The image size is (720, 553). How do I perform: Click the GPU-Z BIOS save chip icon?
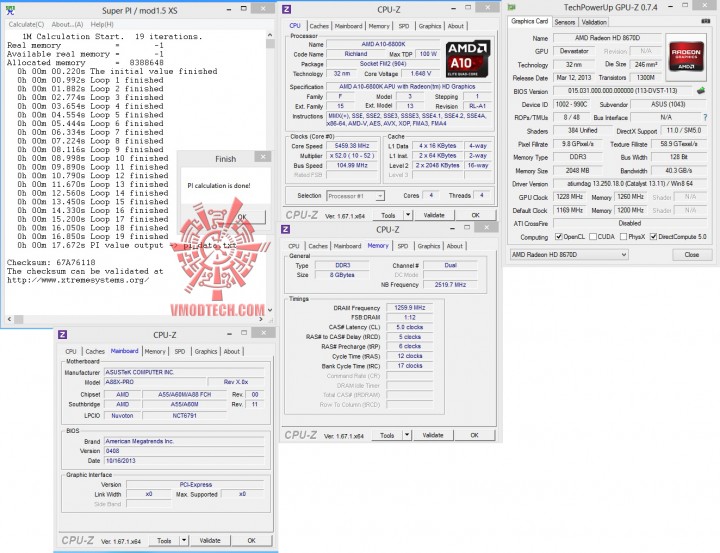(x=700, y=90)
